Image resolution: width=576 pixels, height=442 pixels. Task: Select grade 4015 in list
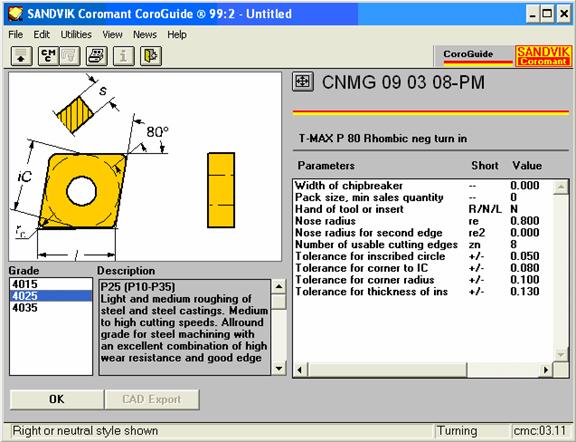point(51,284)
